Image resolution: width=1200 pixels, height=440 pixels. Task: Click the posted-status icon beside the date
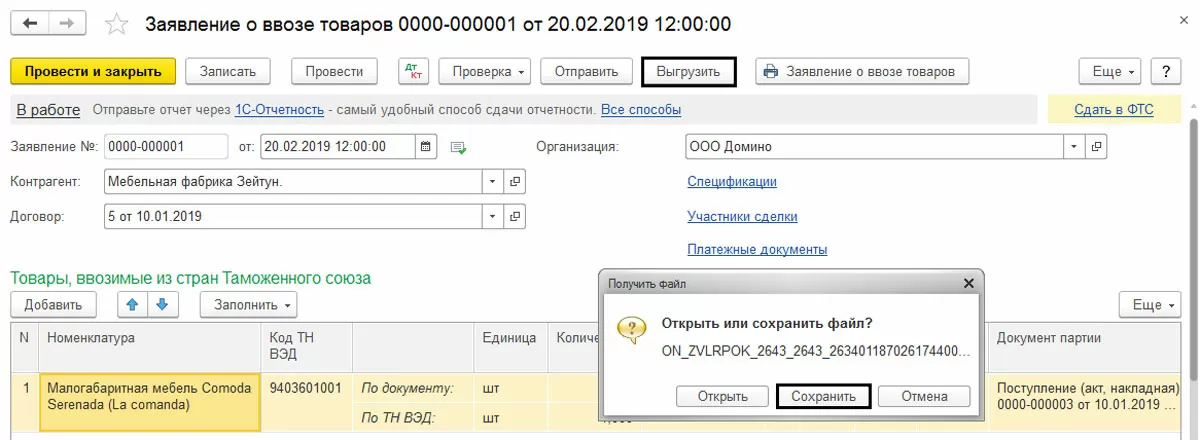(x=458, y=148)
